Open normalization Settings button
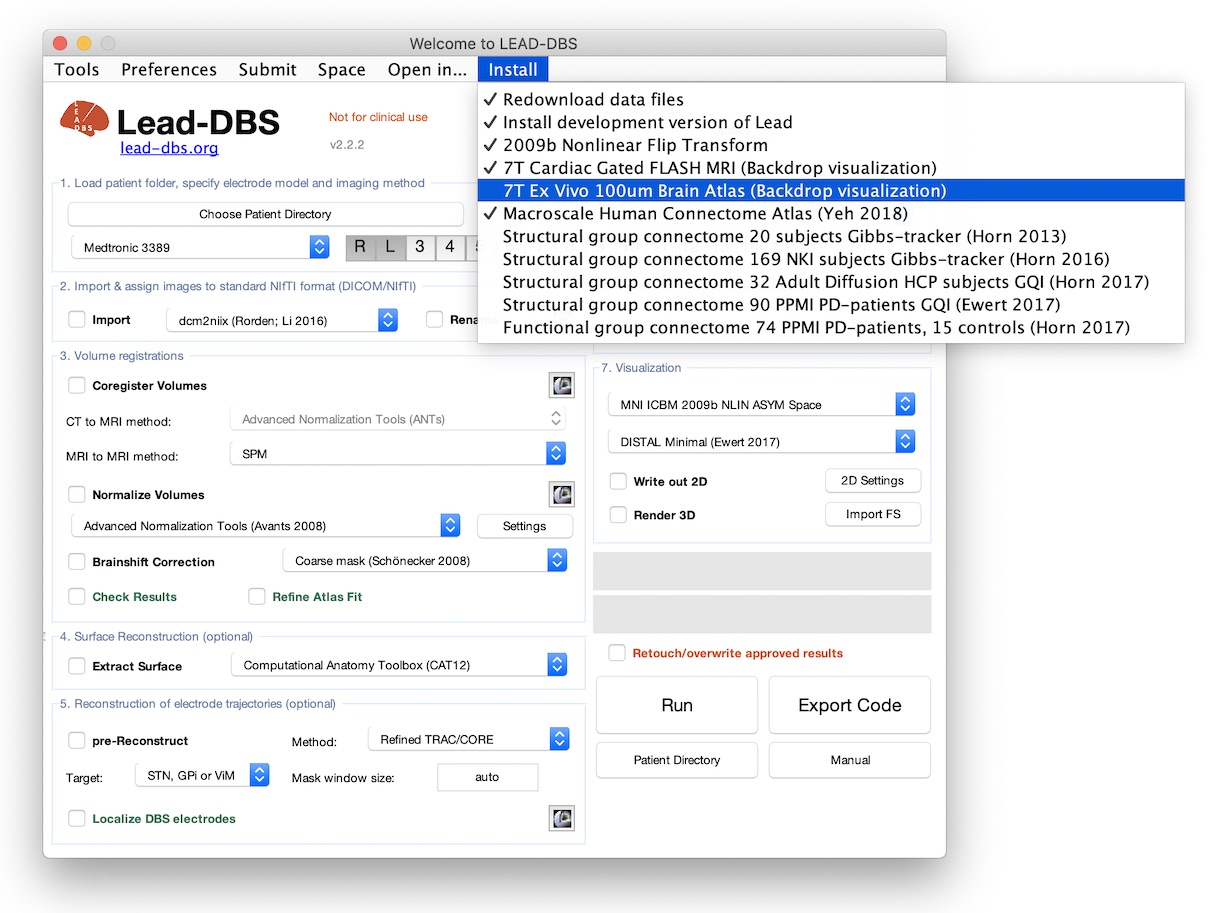Viewport: 1228px width, 913px height. click(x=525, y=526)
